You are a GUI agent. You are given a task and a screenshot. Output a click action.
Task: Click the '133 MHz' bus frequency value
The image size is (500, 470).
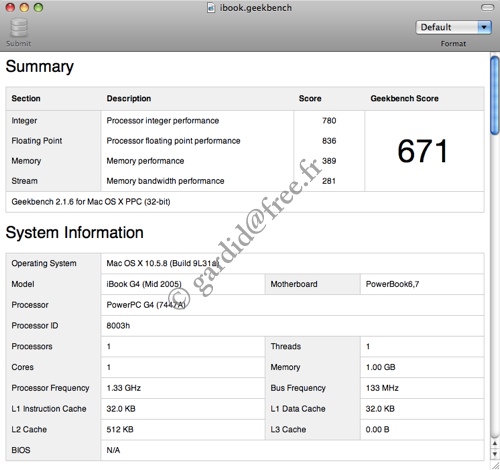tap(382, 388)
